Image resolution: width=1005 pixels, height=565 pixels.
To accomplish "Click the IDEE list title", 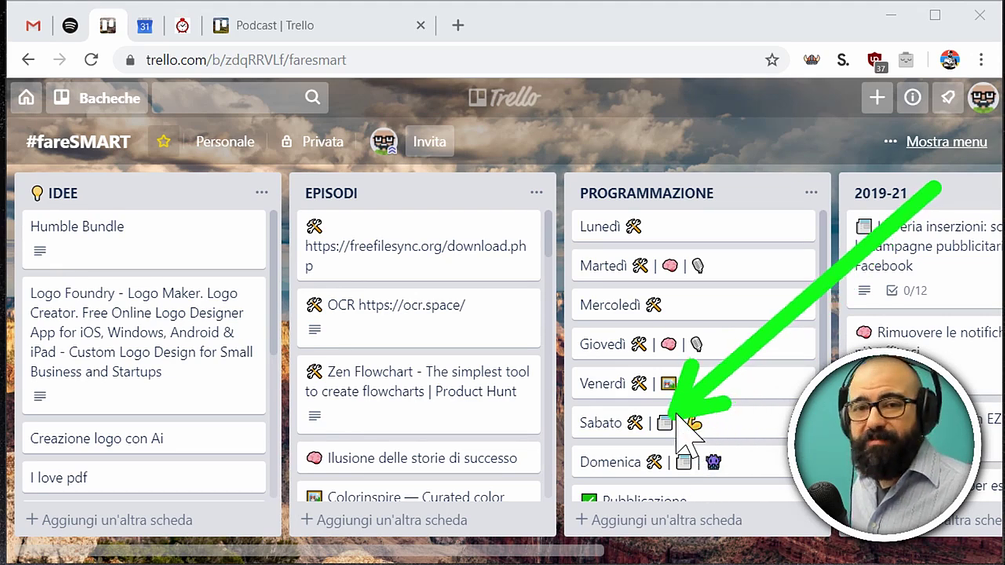I will 63,193.
